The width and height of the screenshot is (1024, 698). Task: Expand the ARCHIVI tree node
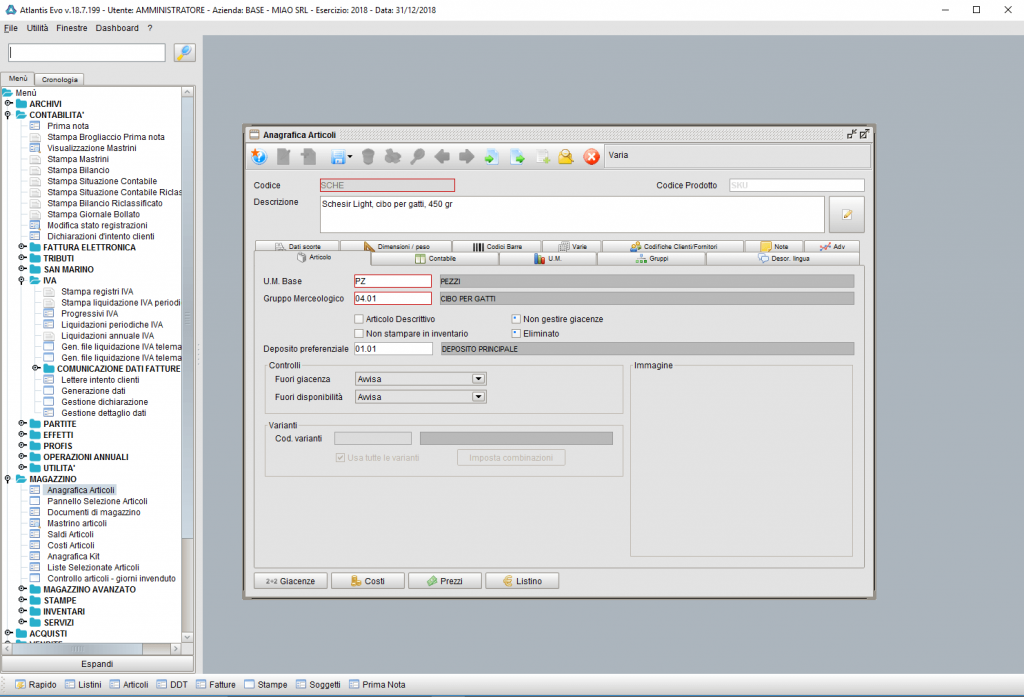[8, 103]
